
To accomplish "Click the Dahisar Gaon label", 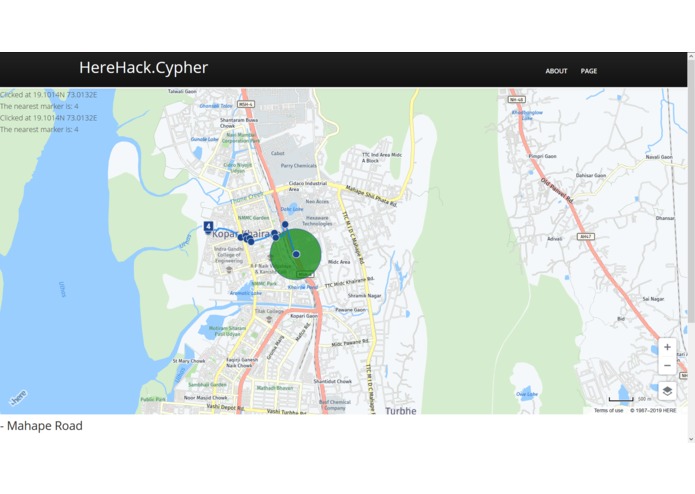I will [590, 175].
